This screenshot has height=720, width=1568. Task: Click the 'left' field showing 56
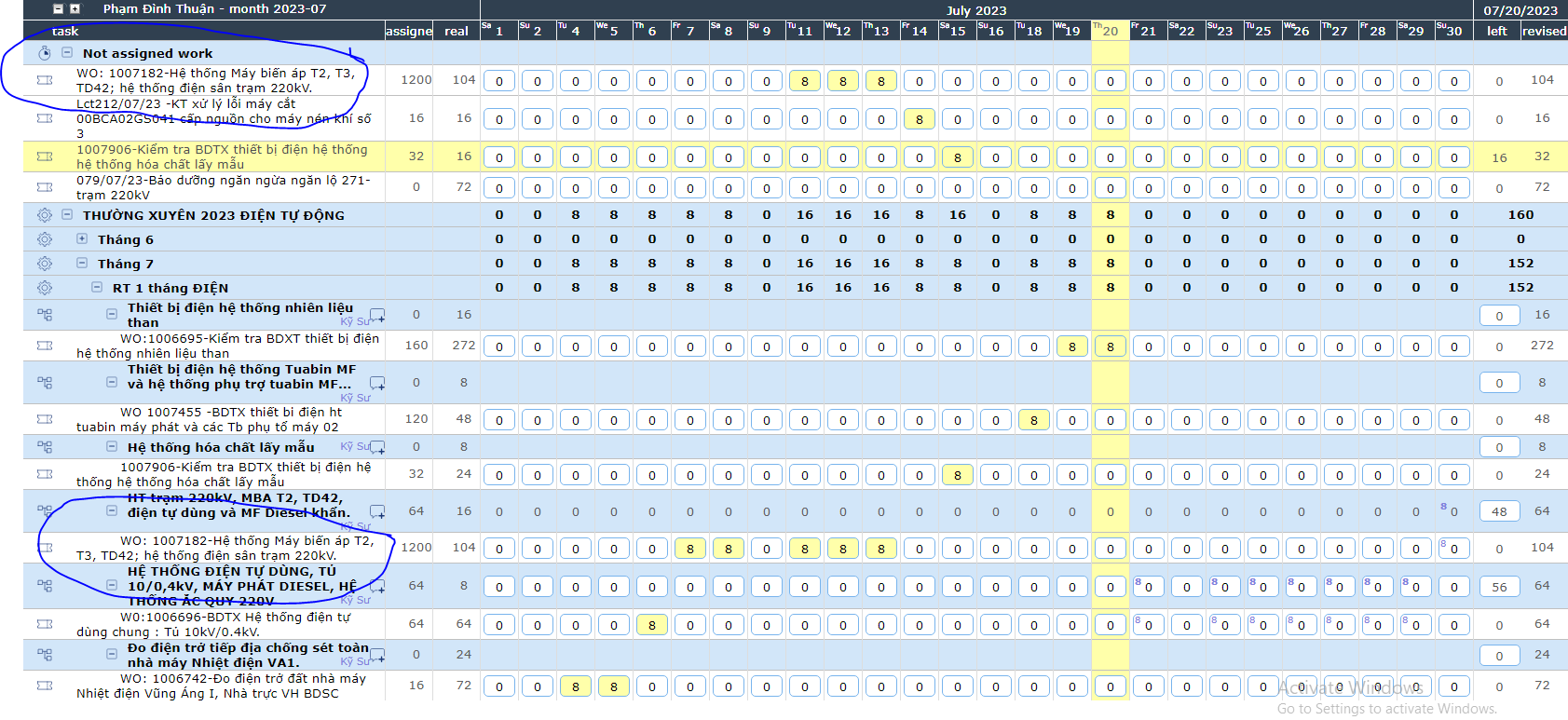pyautogui.click(x=1498, y=587)
